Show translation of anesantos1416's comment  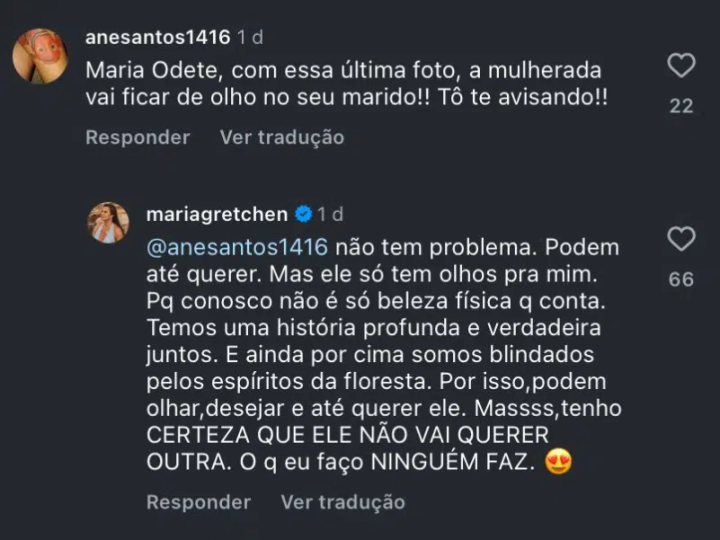(x=281, y=137)
